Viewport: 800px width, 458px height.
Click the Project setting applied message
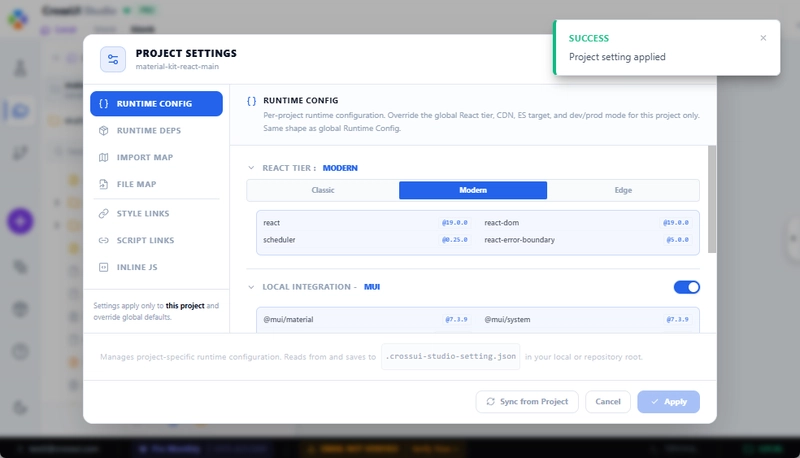[617, 57]
